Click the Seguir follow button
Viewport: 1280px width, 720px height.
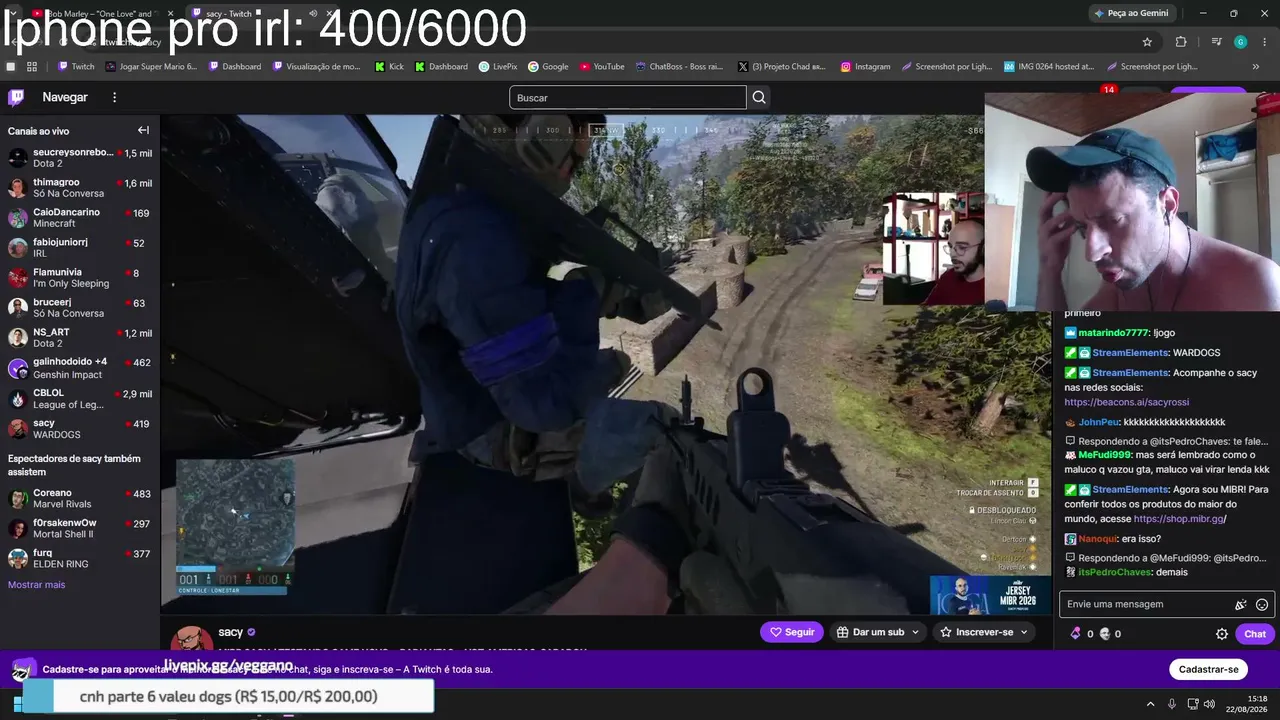[791, 632]
